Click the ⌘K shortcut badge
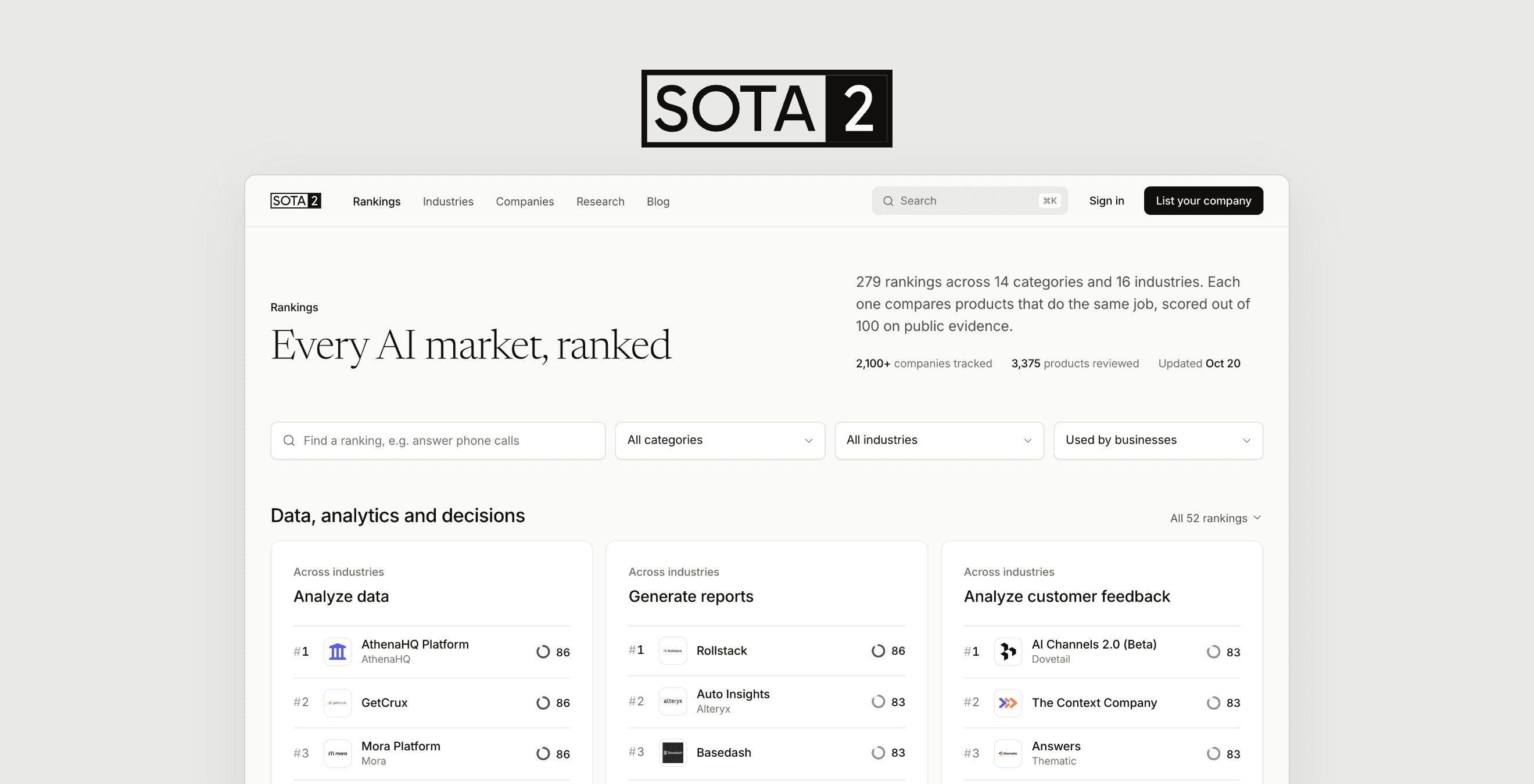The width and height of the screenshot is (1534, 784). [1049, 200]
